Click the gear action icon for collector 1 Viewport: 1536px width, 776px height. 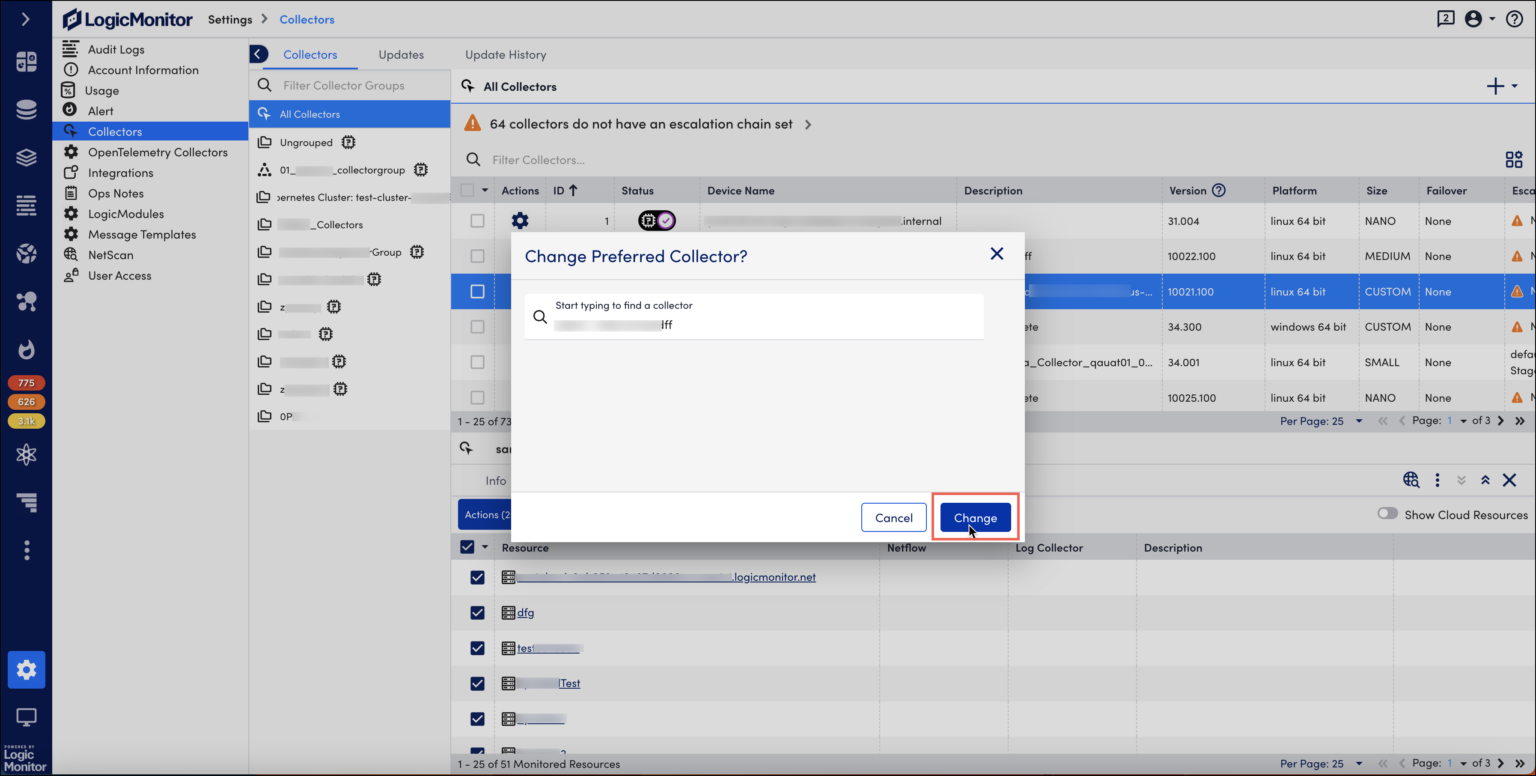pos(520,221)
